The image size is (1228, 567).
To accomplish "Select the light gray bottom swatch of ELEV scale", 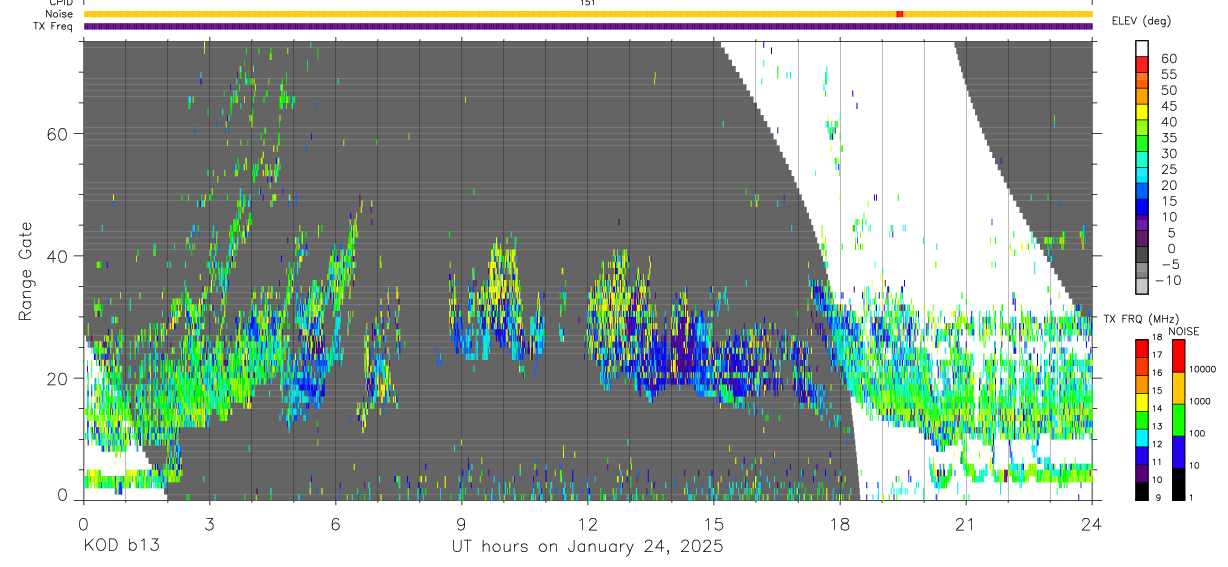I will (1143, 288).
